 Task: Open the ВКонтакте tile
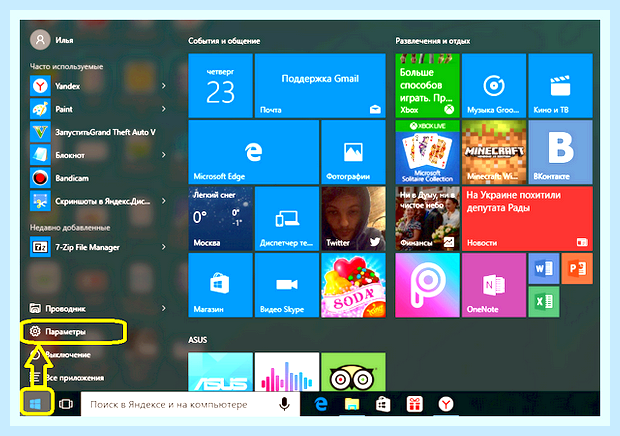[x=560, y=152]
